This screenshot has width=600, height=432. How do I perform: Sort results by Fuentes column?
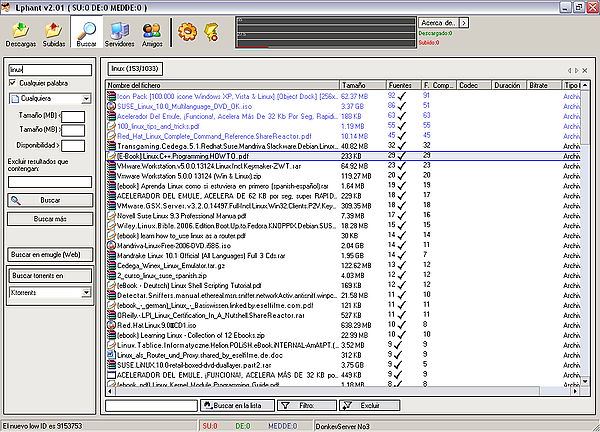403,85
